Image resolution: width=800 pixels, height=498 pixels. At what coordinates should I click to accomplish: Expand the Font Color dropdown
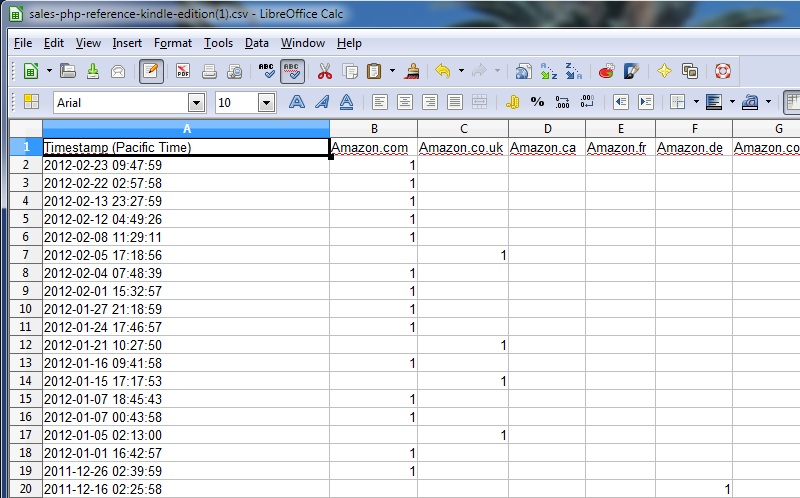pos(768,102)
